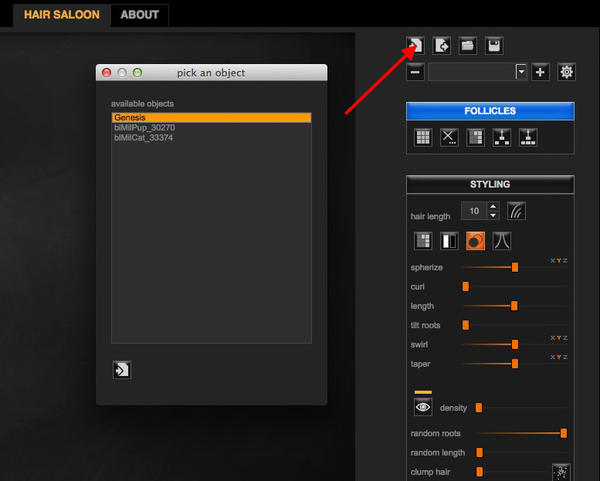
Task: Click the open folder icon
Action: coord(468,46)
